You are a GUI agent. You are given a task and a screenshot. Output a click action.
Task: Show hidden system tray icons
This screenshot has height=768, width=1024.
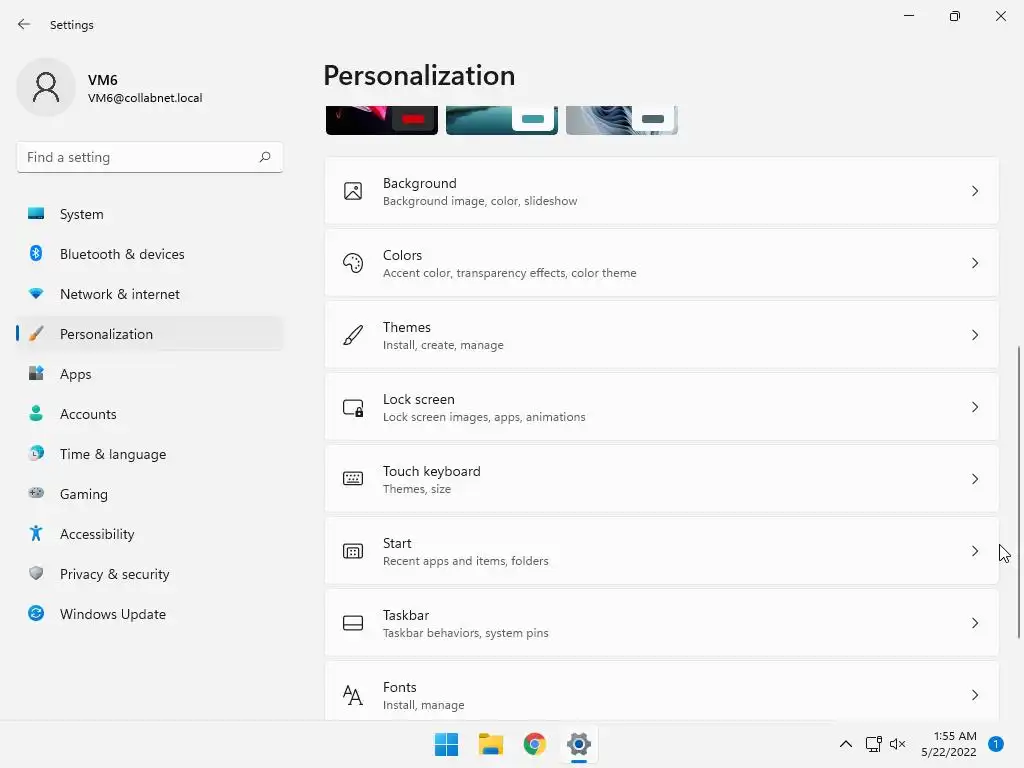[x=846, y=744]
